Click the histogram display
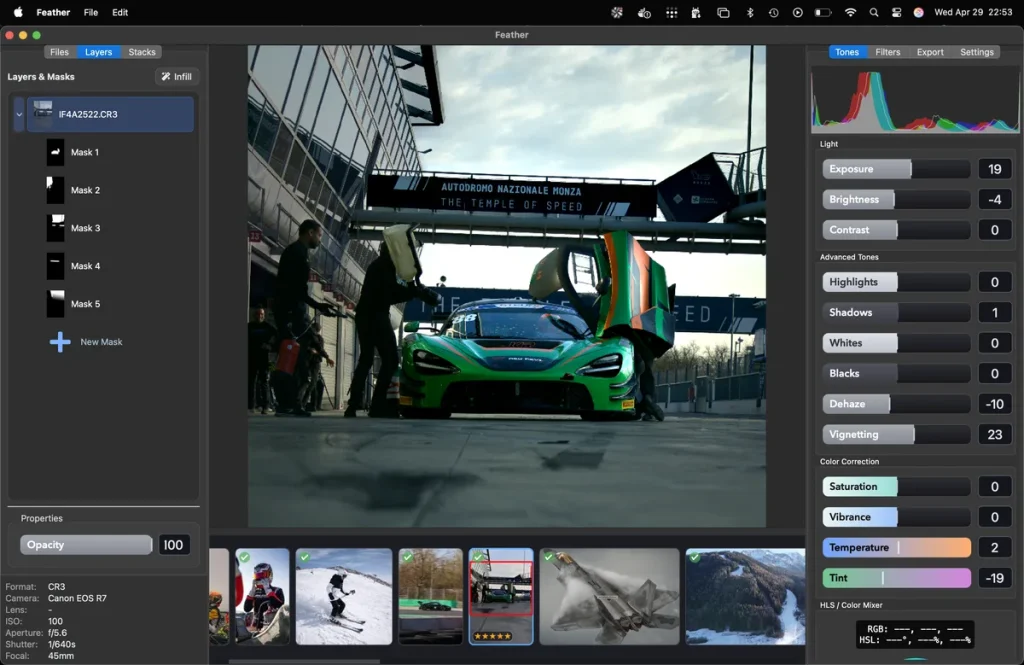 pyautogui.click(x=915, y=101)
